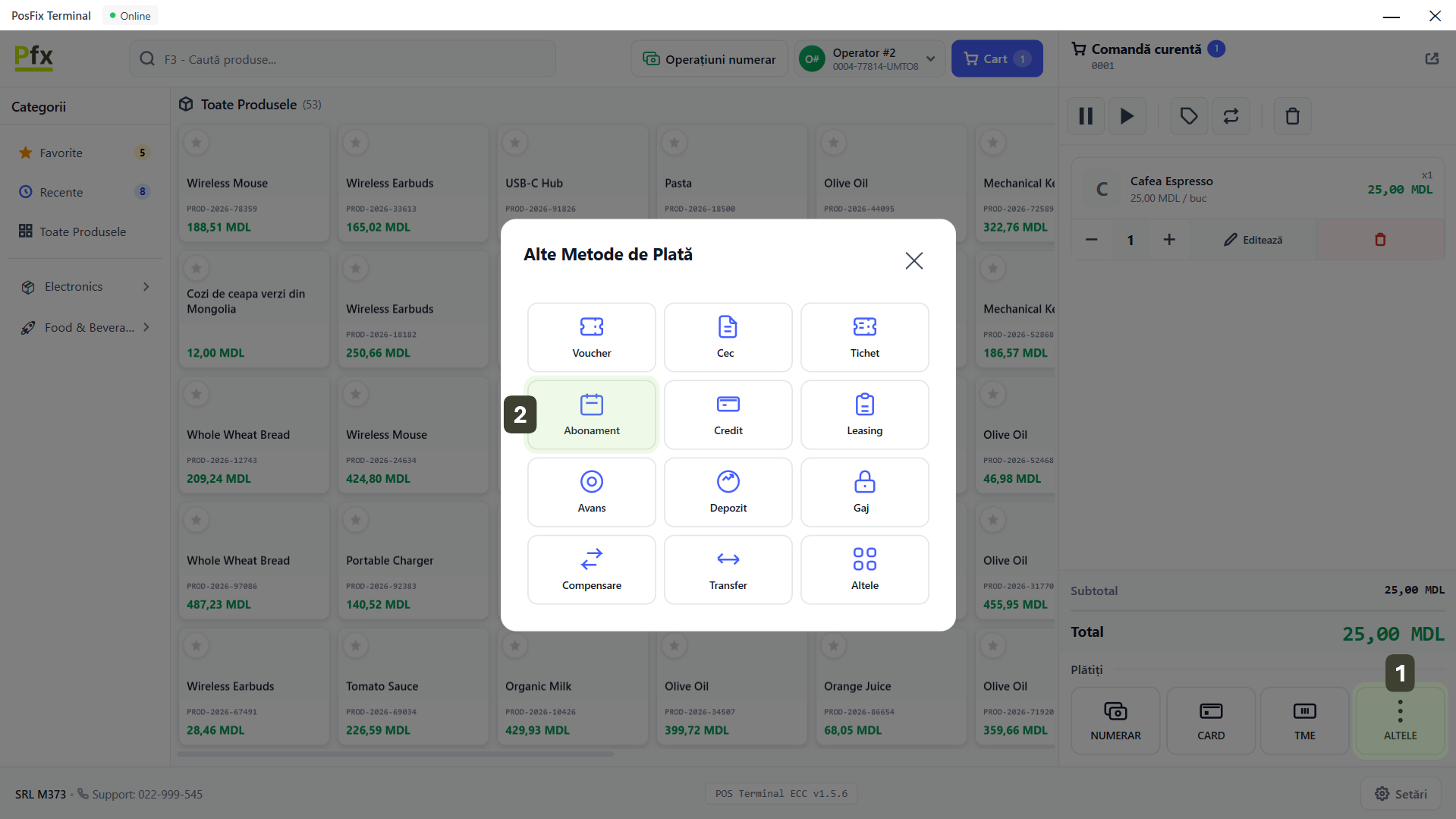Pay using the NUMERAR button

1115,720
